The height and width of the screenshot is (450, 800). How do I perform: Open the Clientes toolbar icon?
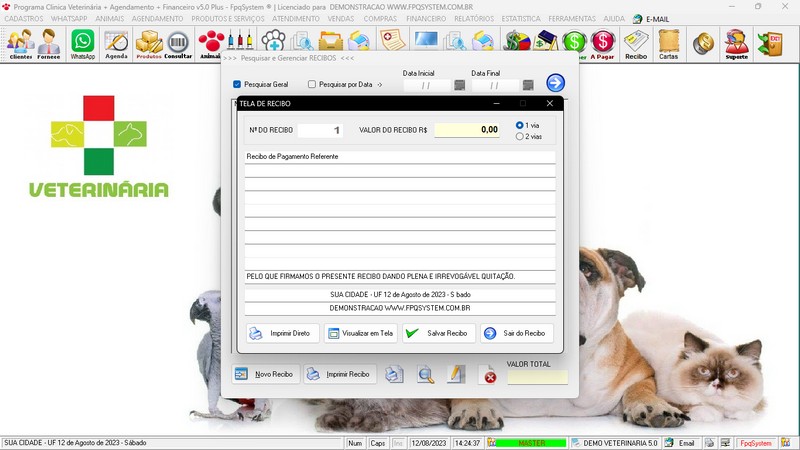[x=21, y=44]
